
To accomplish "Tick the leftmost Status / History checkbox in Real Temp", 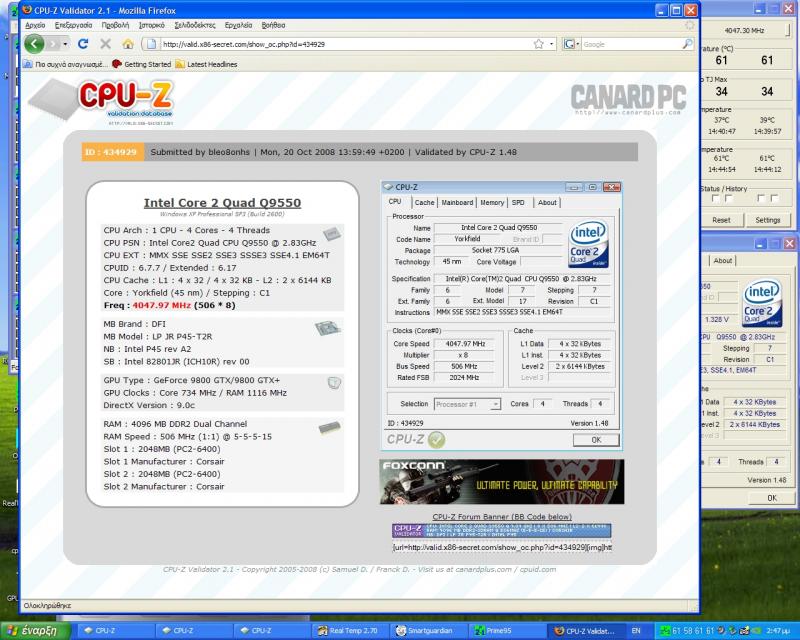I will pyautogui.click(x=715, y=198).
